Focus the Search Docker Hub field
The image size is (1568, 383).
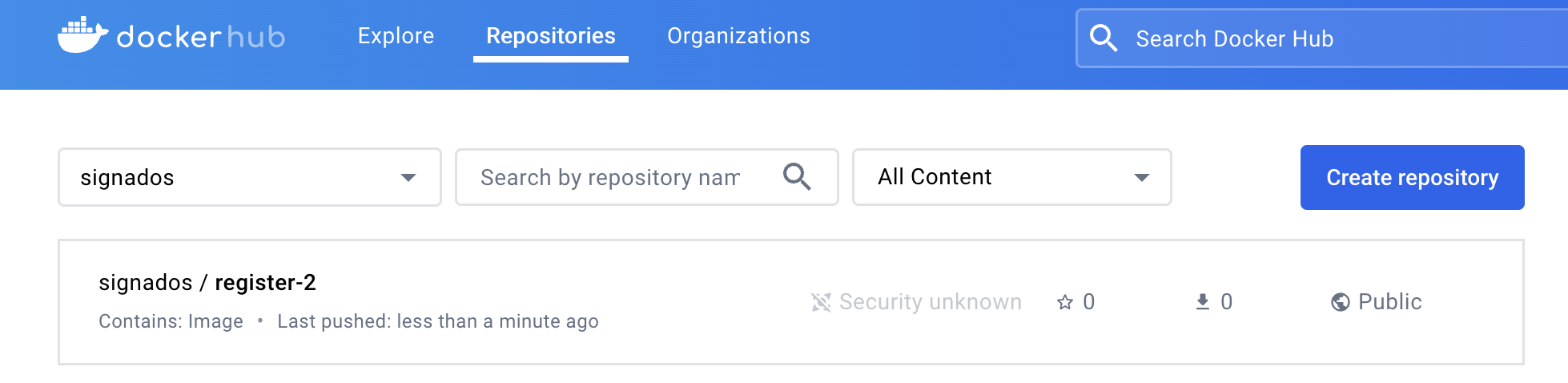[x=1321, y=38]
